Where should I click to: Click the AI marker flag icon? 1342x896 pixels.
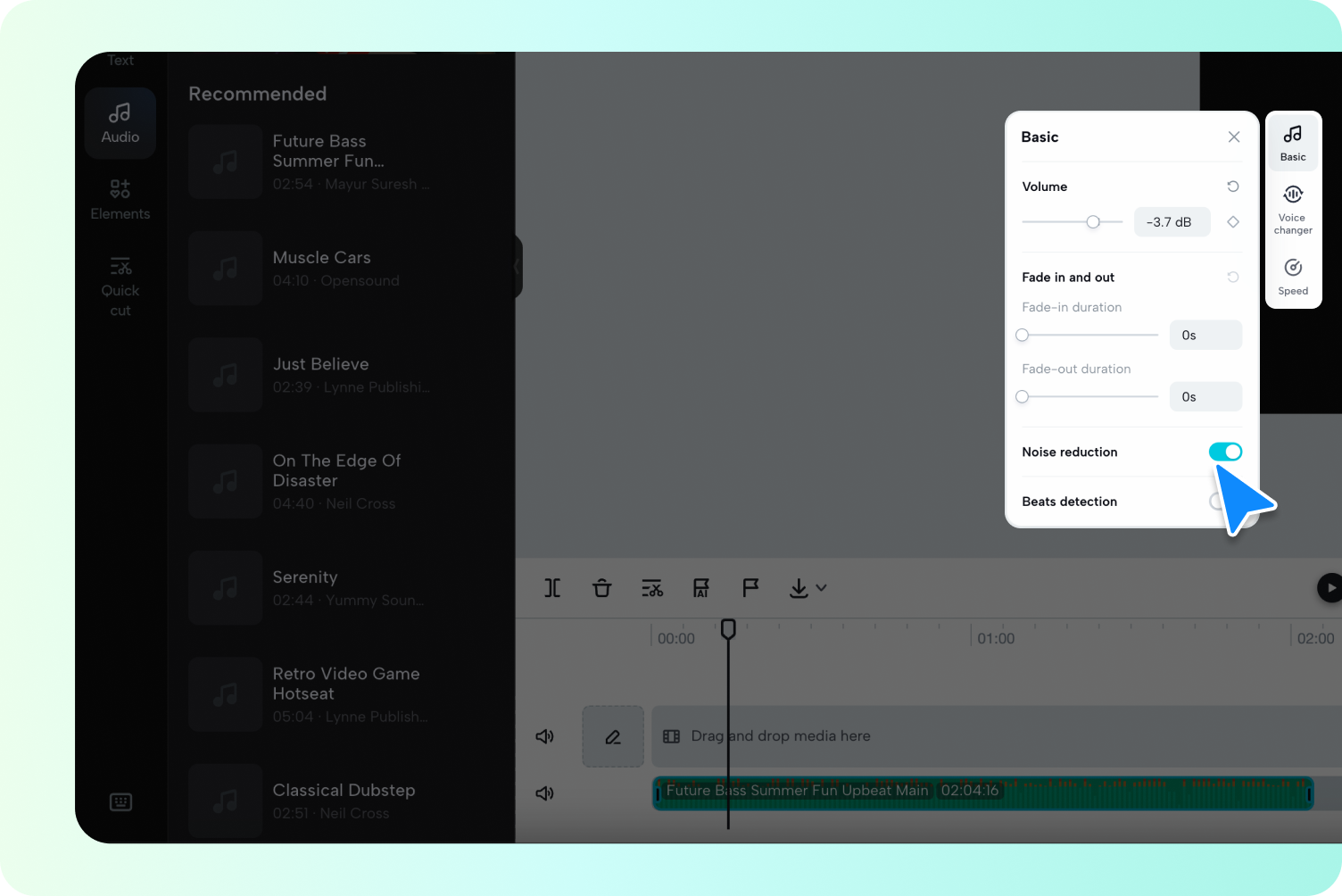click(701, 587)
